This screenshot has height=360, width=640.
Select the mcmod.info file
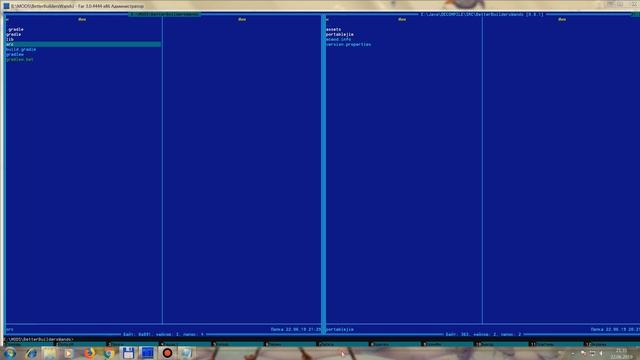338,40
